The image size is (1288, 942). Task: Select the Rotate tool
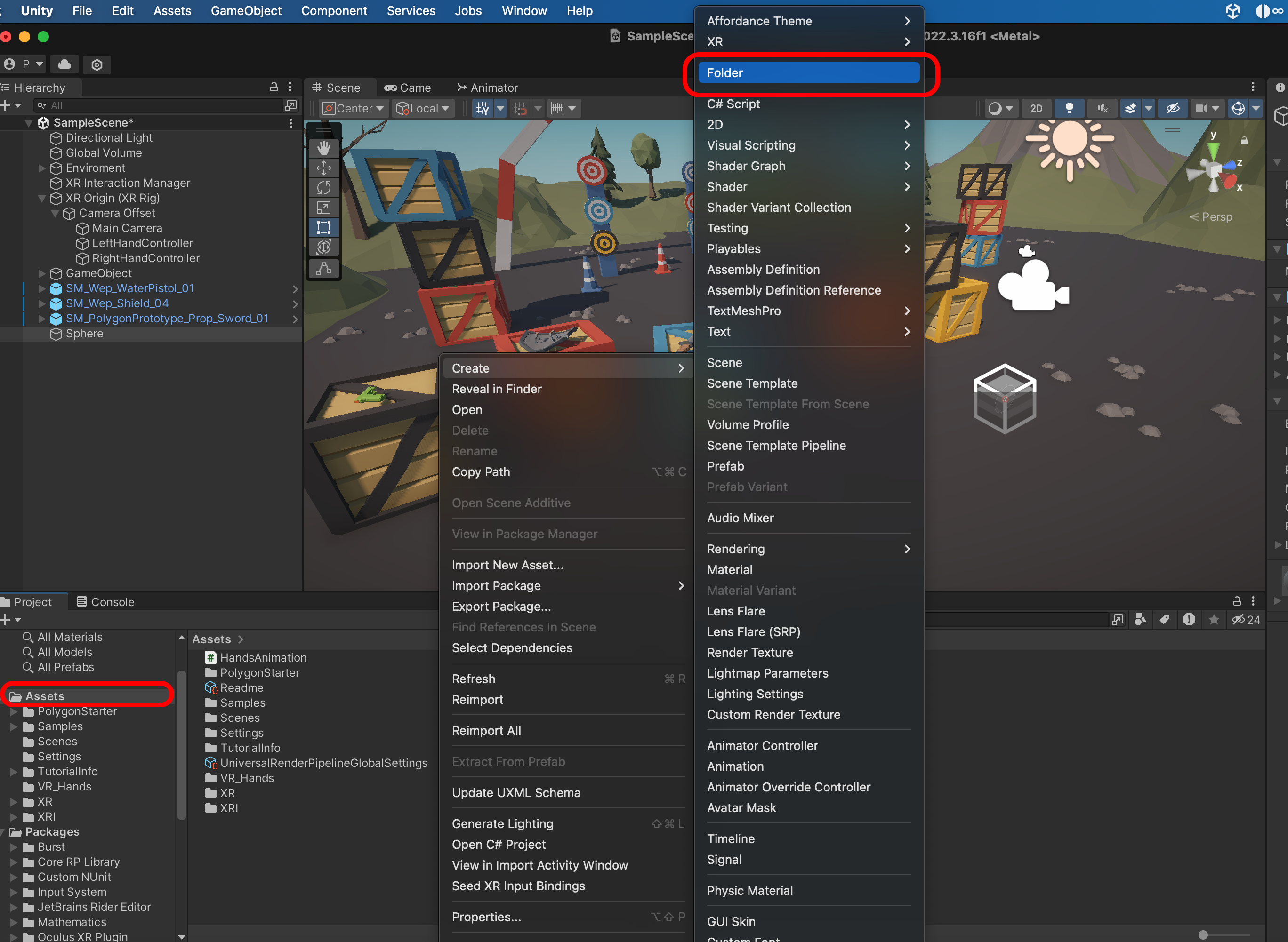coord(323,188)
